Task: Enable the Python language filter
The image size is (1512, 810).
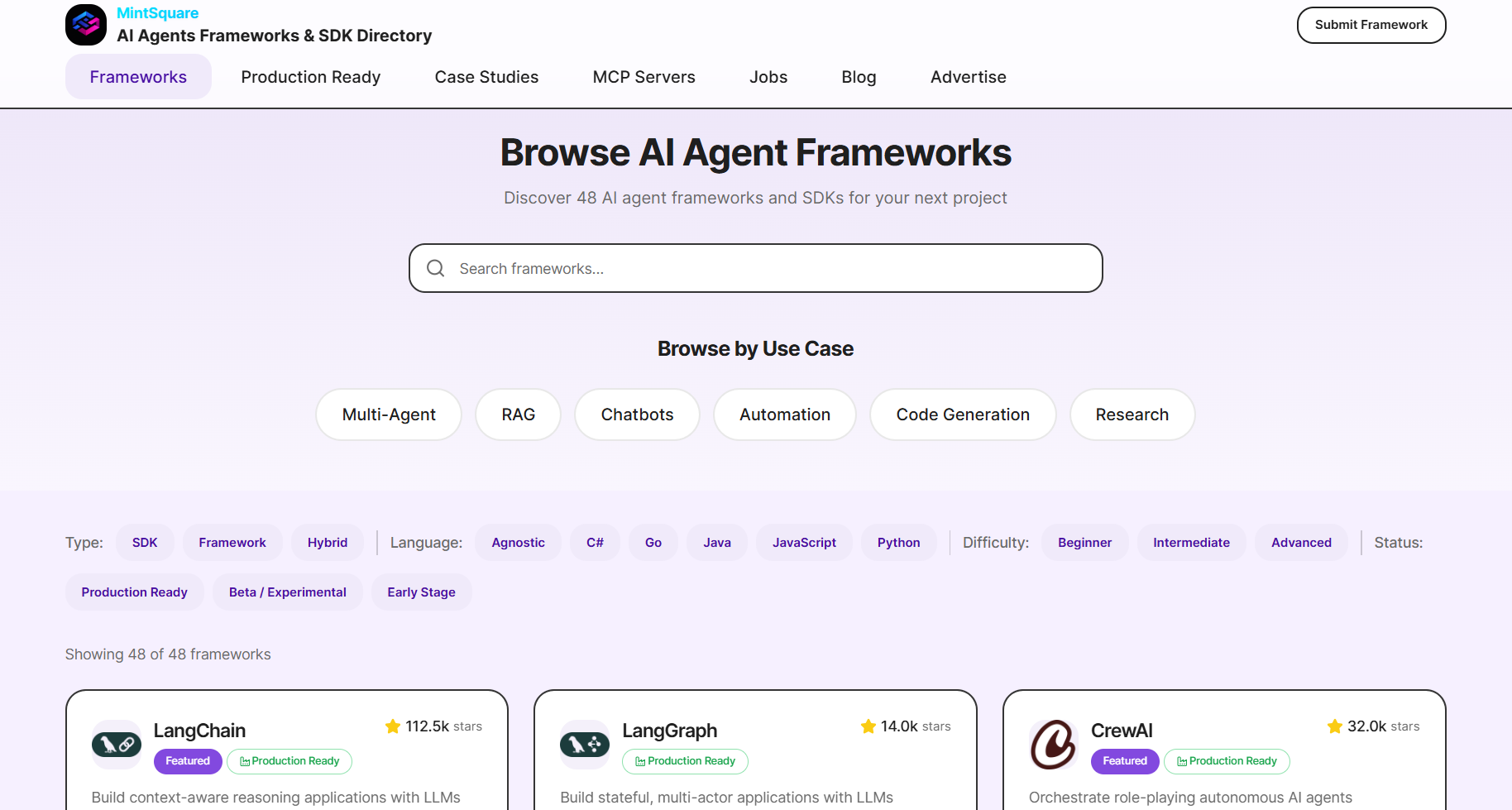Action: 898,542
